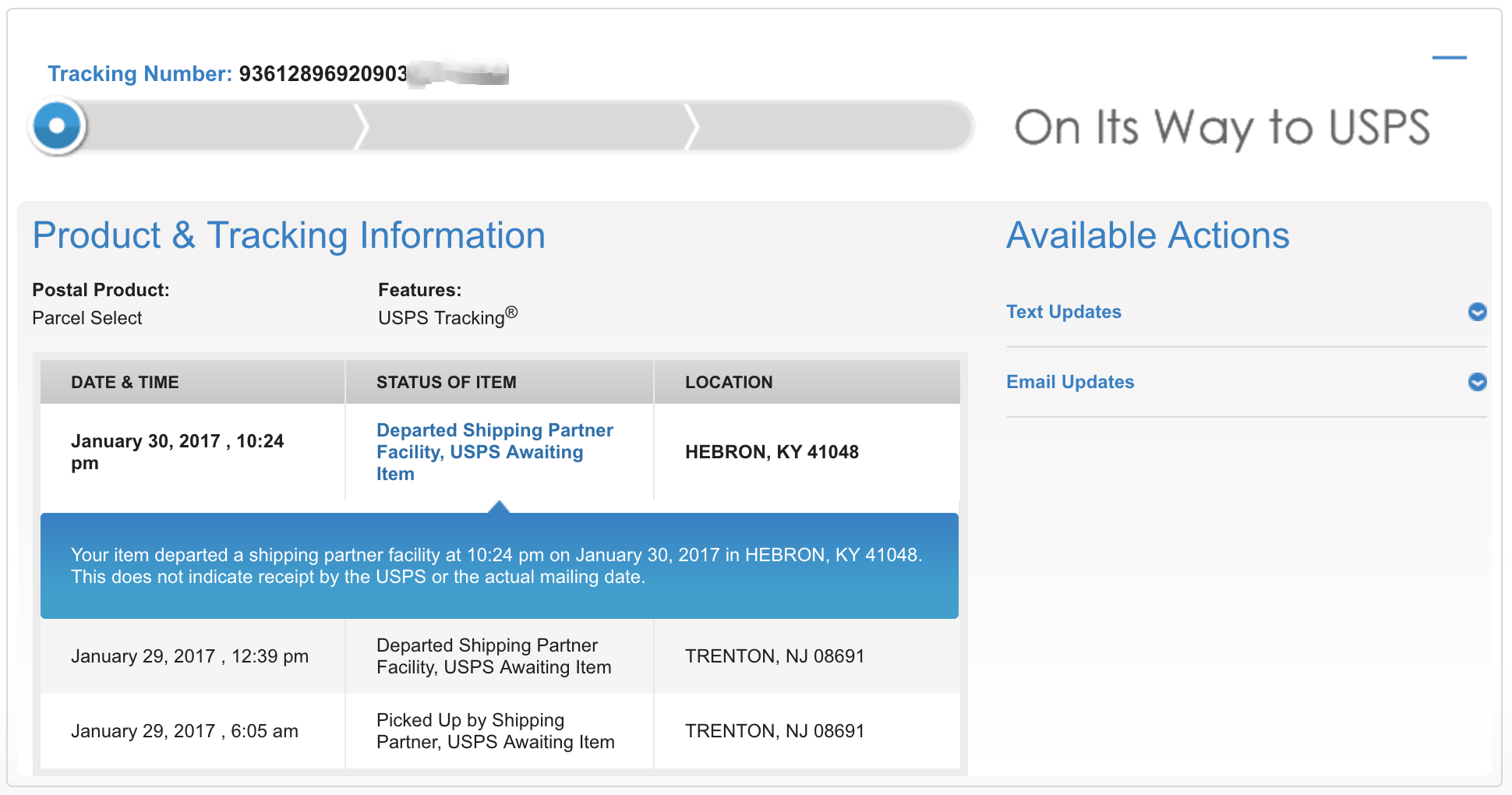Click the HEBRON, KY 41048 location cell
Viewport: 1512px width, 795px height.
point(772,452)
